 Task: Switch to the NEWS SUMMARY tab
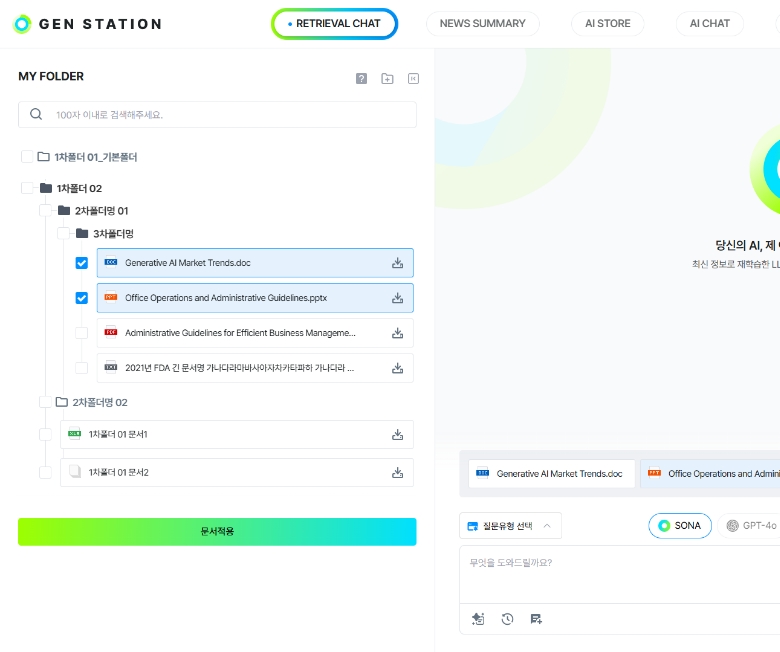click(x=482, y=24)
